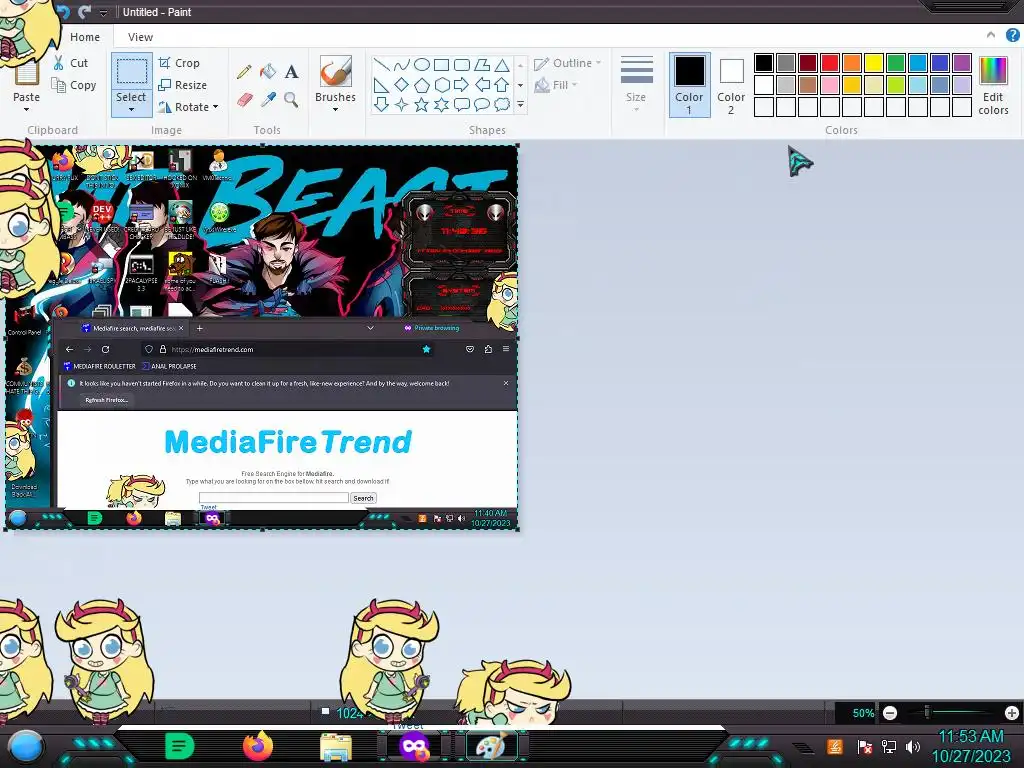This screenshot has width=1024, height=768.
Task: Click the Brushes icon
Action: tap(336, 71)
